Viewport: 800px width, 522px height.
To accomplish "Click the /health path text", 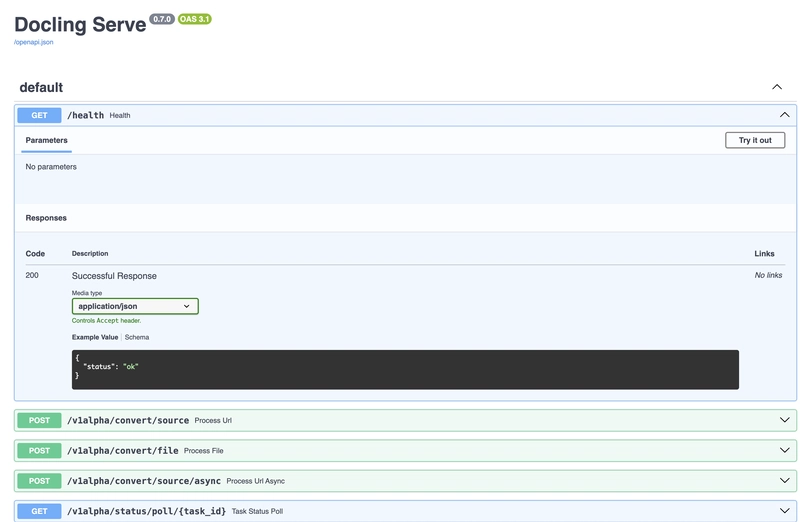I will click(x=86, y=115).
